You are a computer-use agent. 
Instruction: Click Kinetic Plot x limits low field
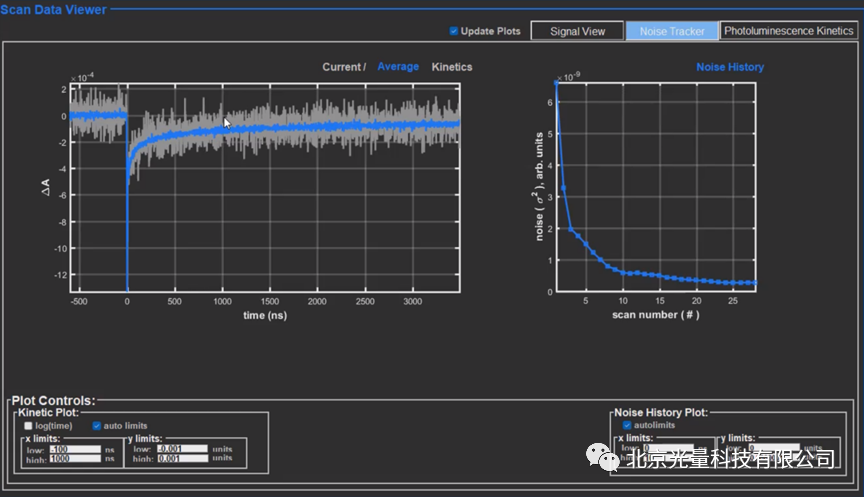tap(75, 450)
